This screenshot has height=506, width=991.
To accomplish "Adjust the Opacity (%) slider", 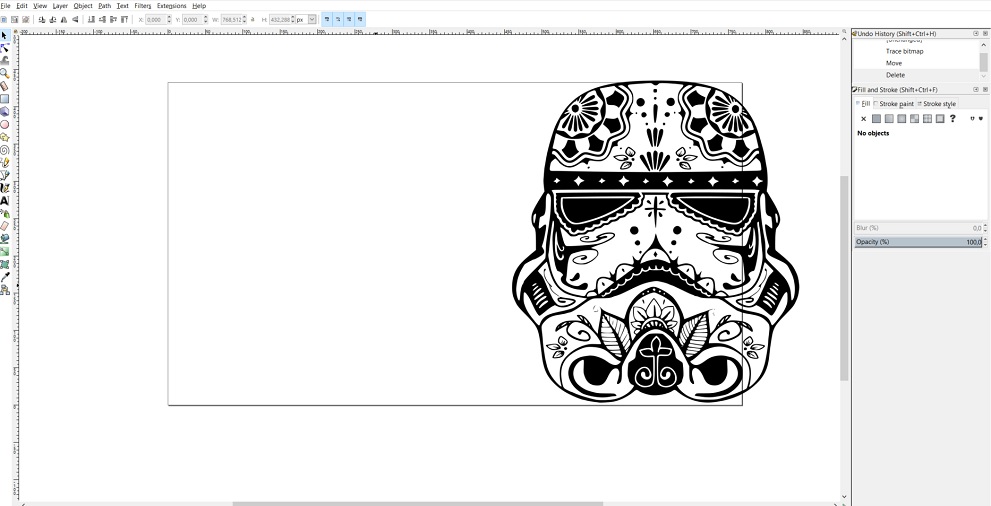I will (918, 242).
